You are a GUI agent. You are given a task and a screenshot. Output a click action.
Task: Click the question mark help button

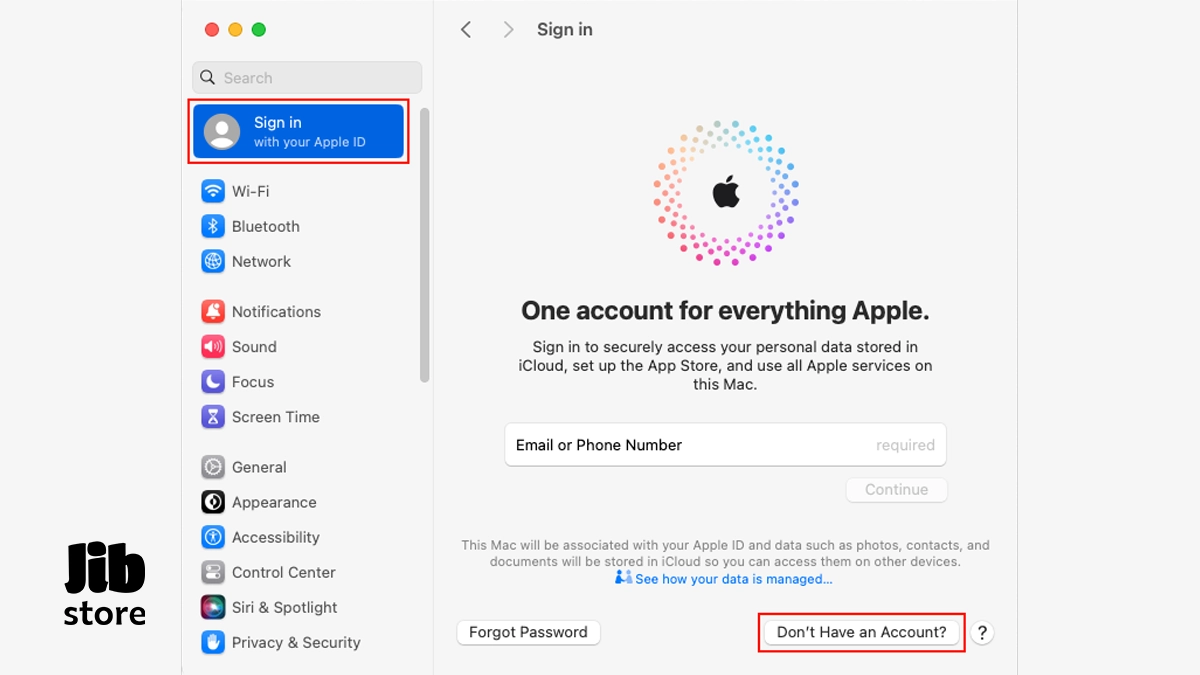coord(983,632)
